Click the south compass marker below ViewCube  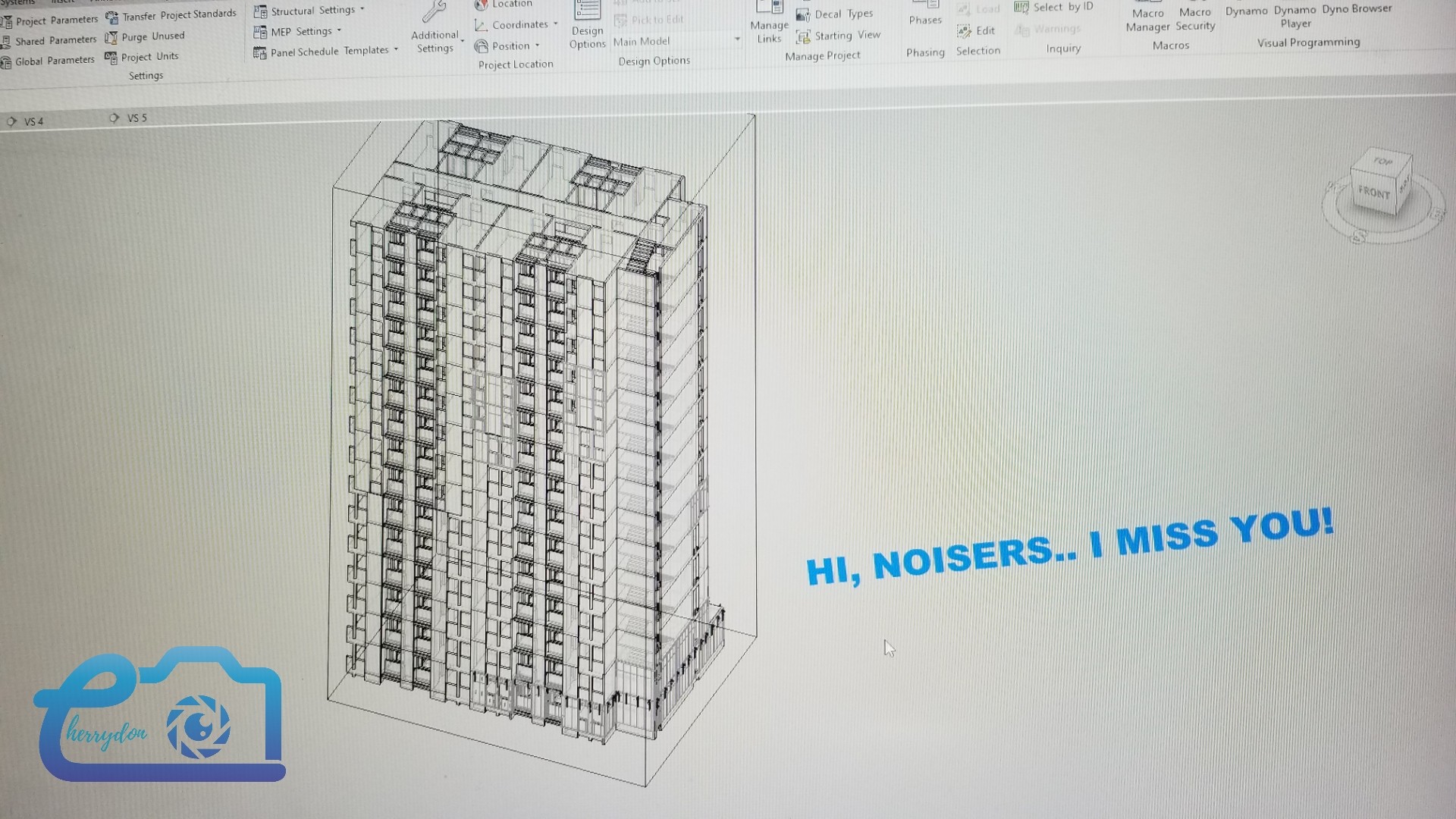[1358, 237]
